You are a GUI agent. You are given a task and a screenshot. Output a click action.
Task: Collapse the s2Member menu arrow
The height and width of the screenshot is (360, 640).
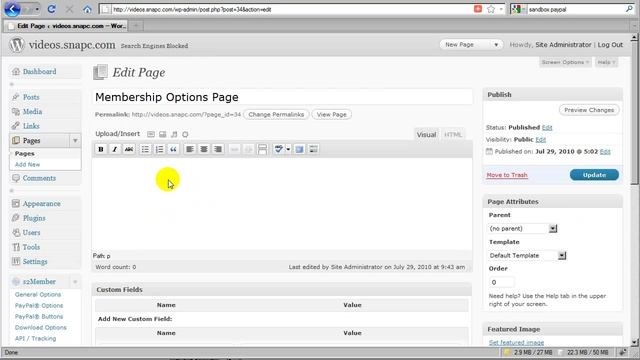(75, 282)
